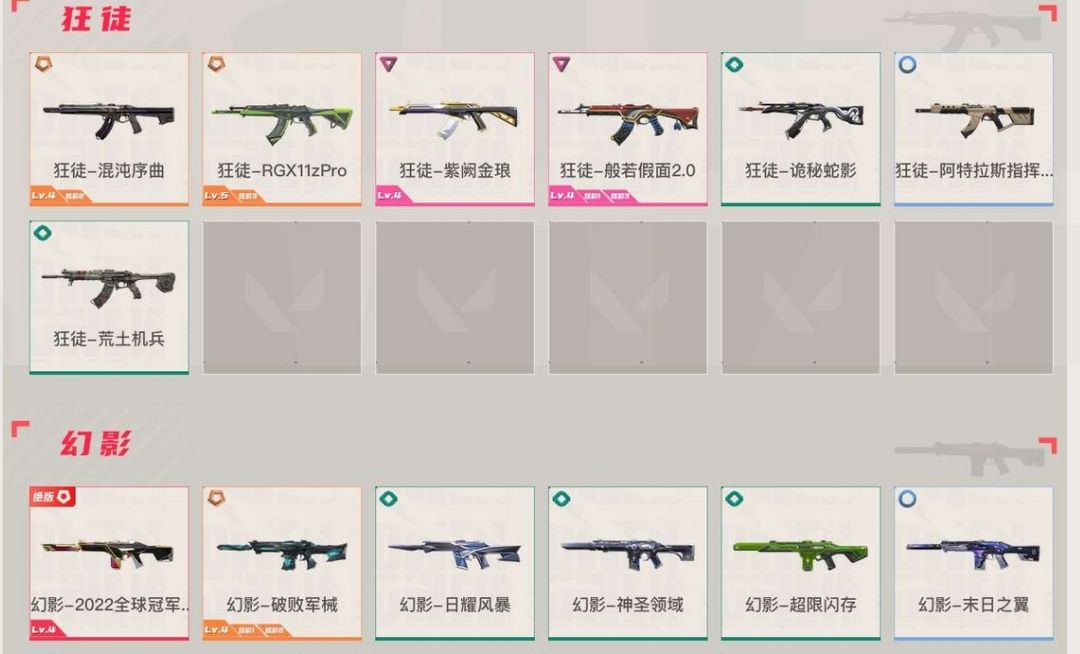
Task: Click the green tier icon on 狂徒-荒土机兵
Action: 43,233
